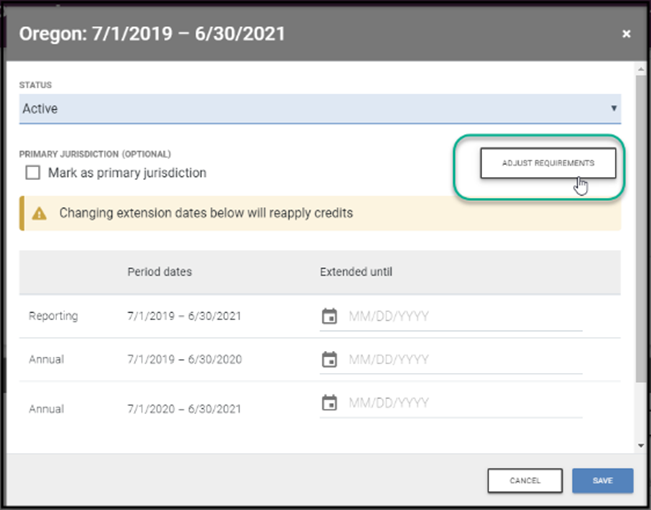Viewport: 651px width, 510px height.
Task: Open calendar picker for Annual 2020–2021 row
Action: 329,403
